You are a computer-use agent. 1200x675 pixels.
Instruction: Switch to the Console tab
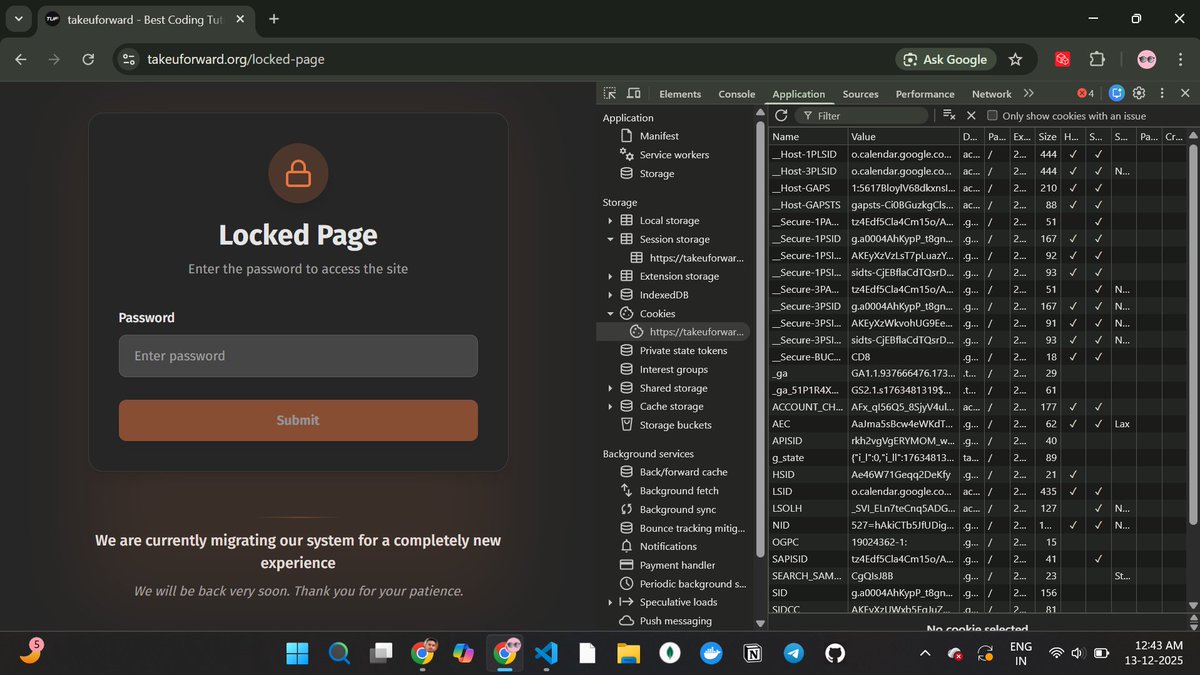click(737, 94)
